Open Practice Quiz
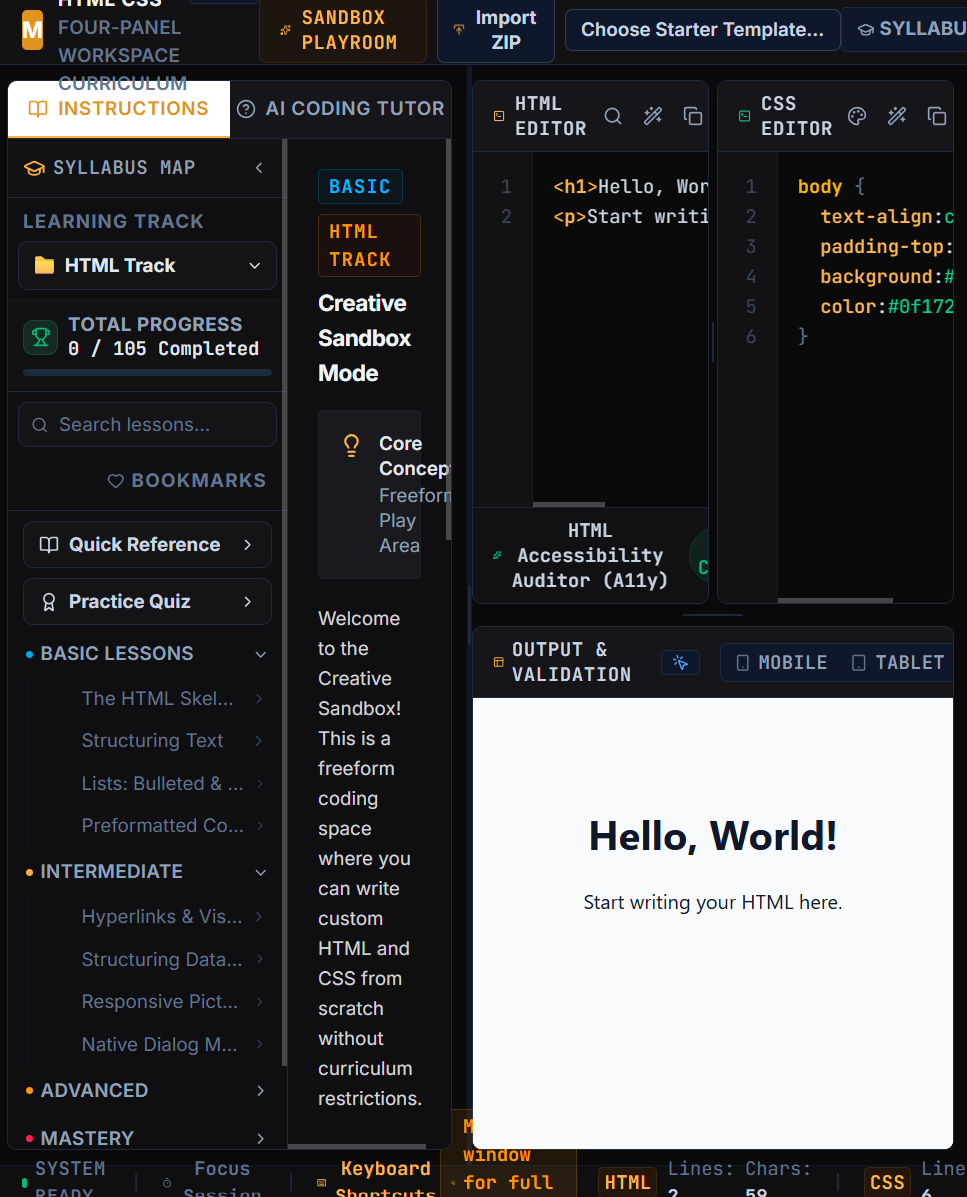 point(147,602)
